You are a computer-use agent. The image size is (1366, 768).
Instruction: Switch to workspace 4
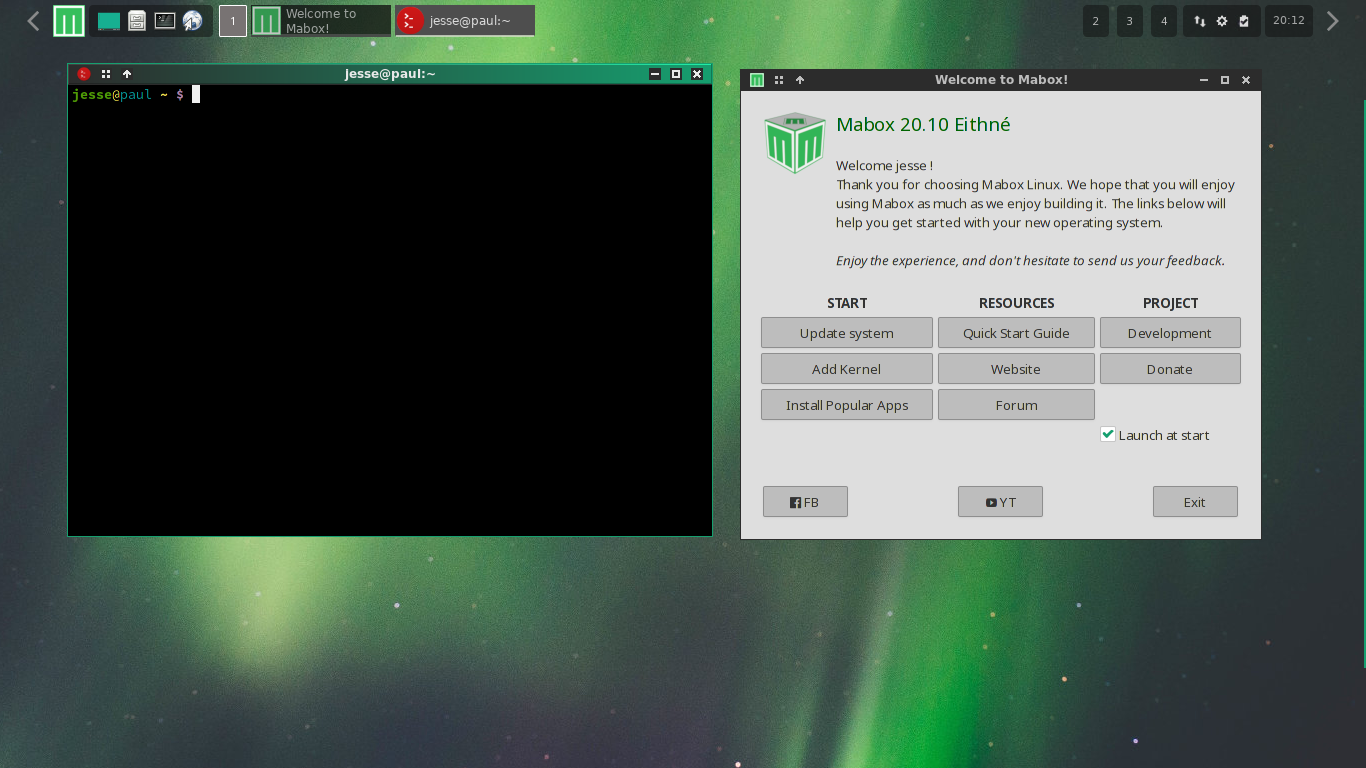[x=1164, y=21]
